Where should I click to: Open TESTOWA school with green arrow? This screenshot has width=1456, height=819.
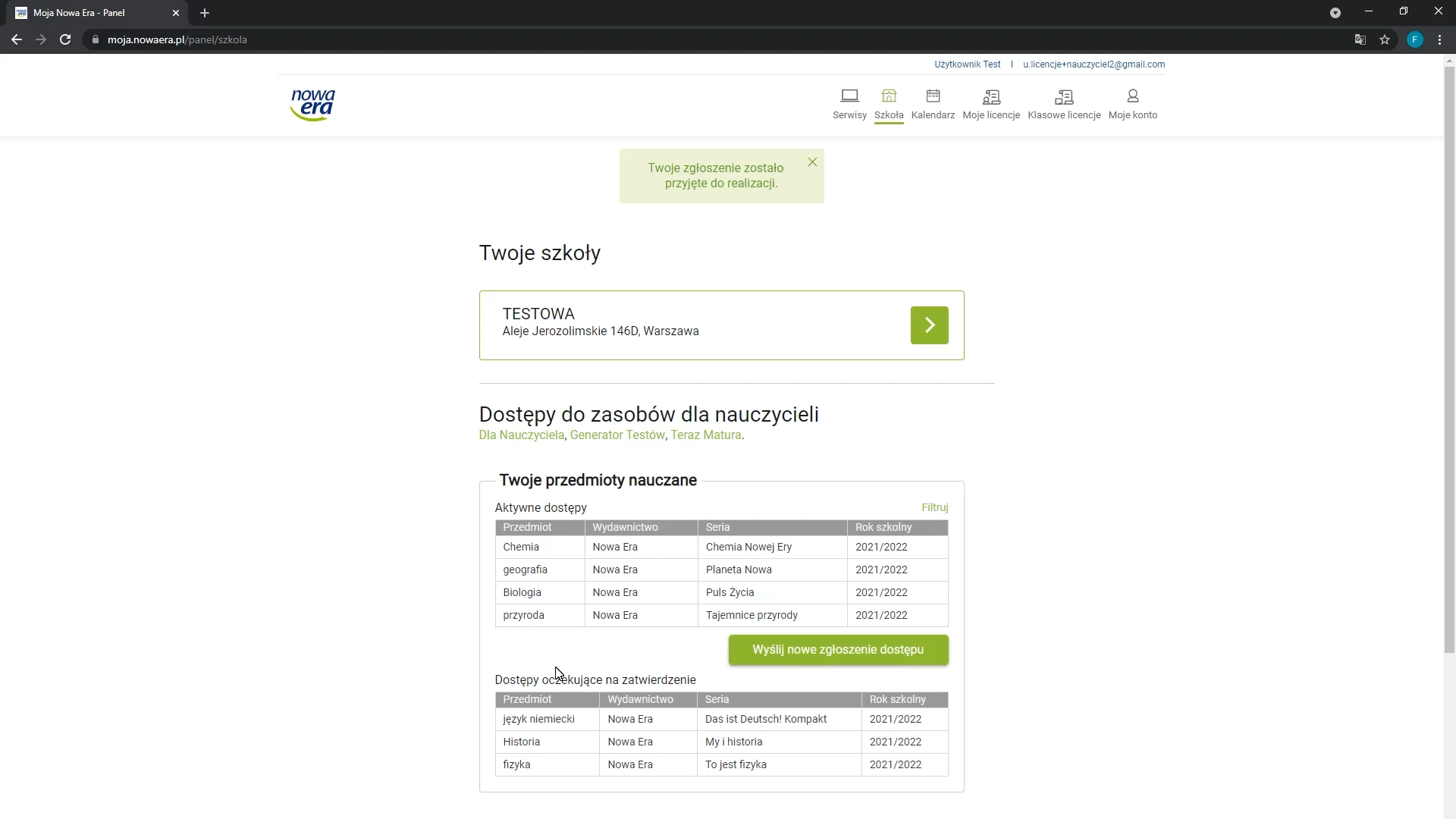tap(929, 325)
